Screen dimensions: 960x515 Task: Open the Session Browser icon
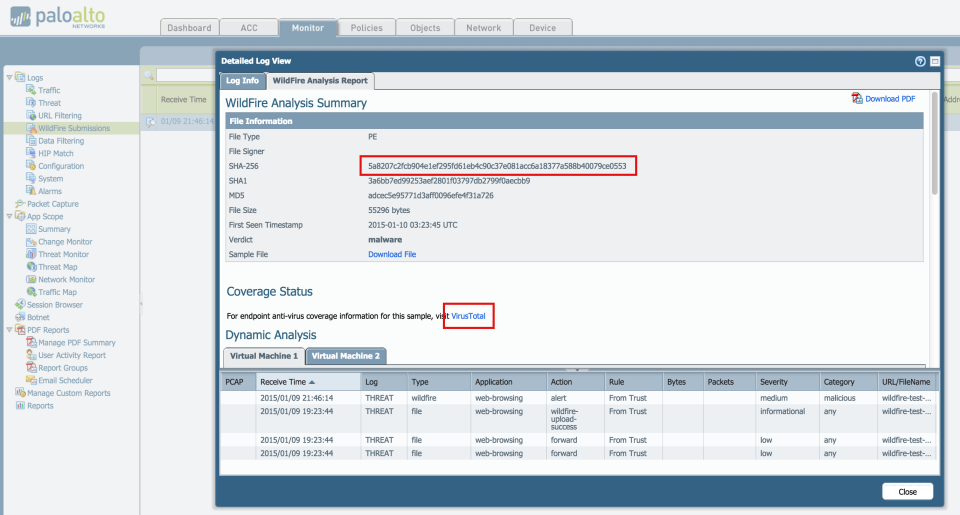point(20,304)
